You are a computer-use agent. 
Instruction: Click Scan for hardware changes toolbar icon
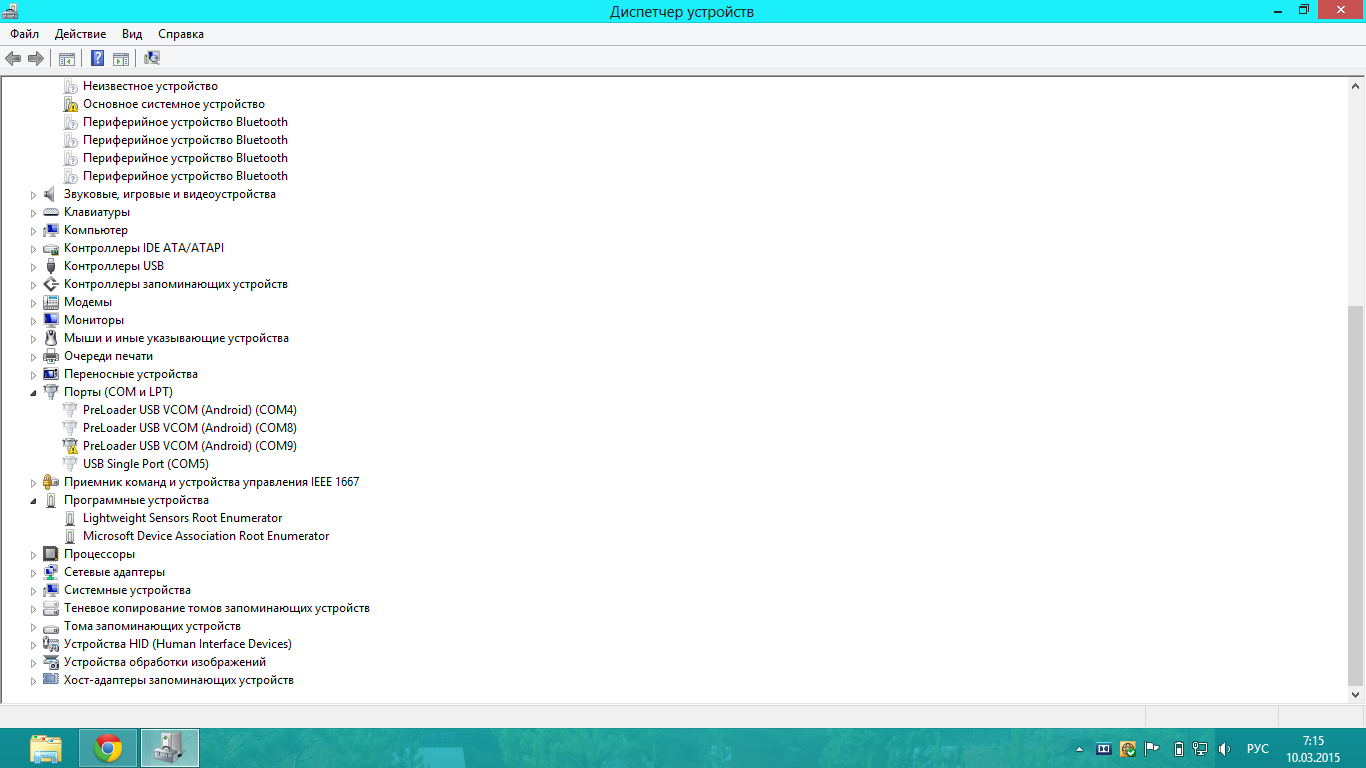coord(152,58)
